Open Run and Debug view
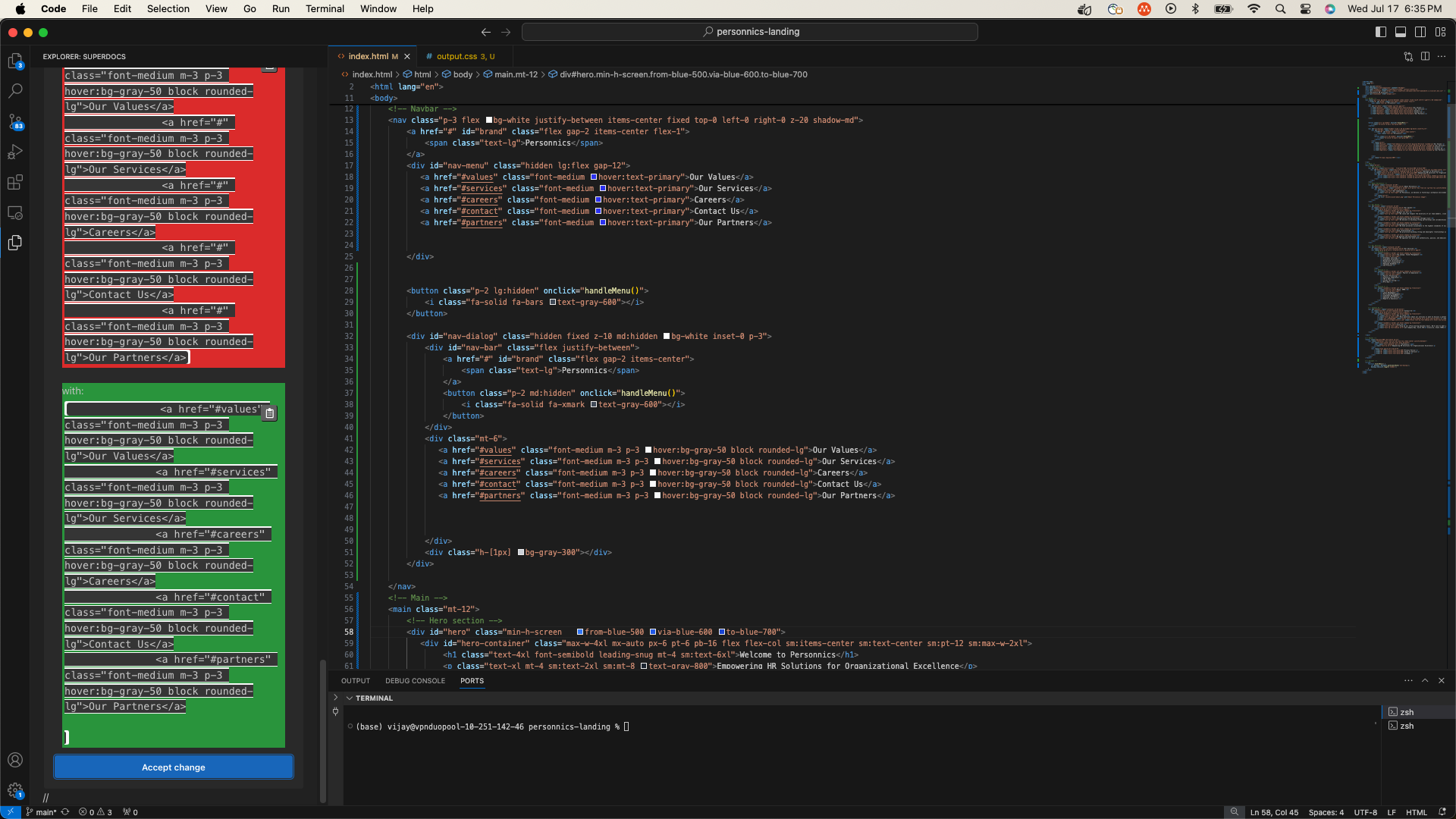1456x819 pixels. click(x=15, y=152)
